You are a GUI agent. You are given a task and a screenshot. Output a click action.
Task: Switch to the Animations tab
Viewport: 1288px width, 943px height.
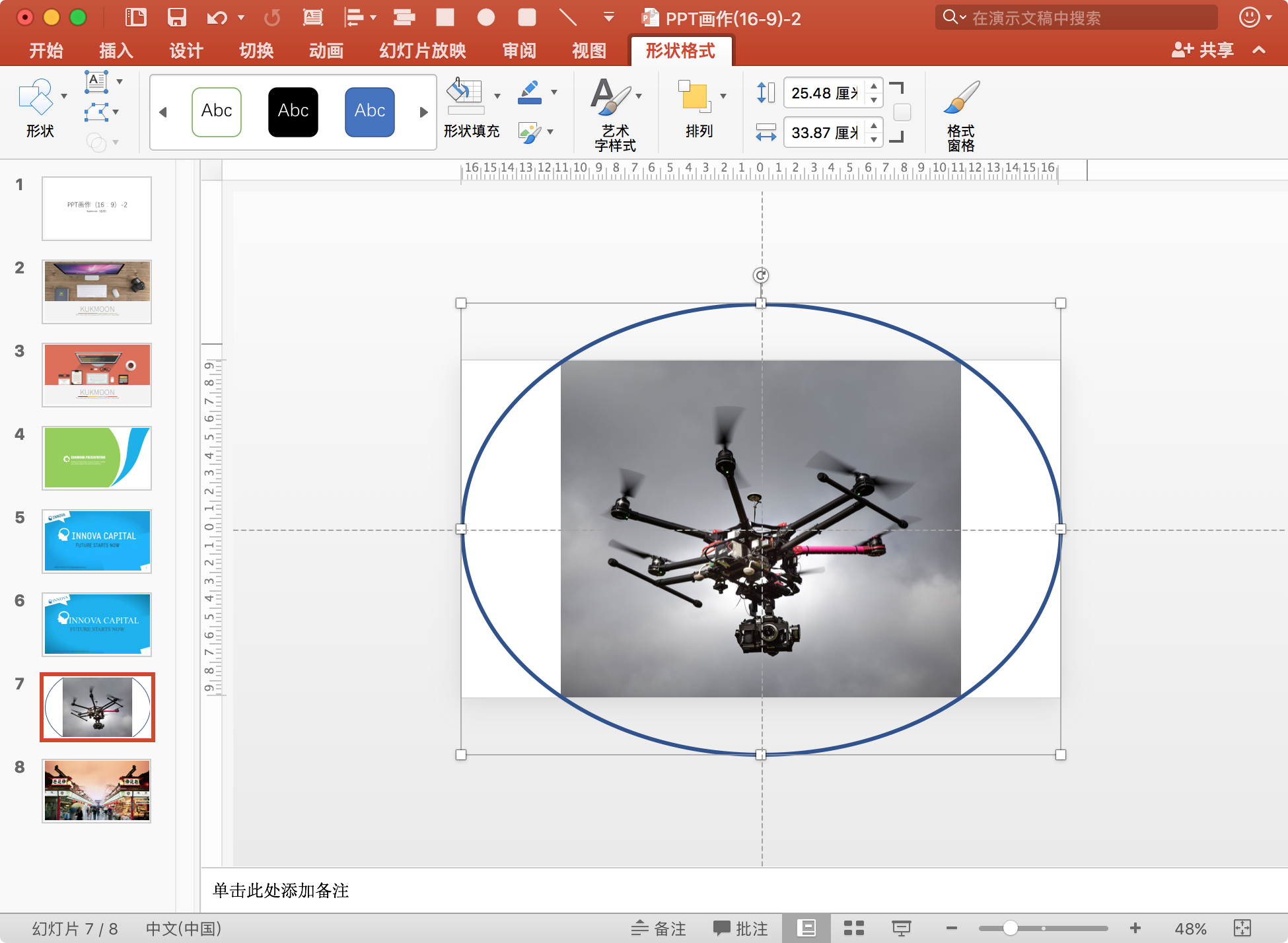[x=326, y=50]
